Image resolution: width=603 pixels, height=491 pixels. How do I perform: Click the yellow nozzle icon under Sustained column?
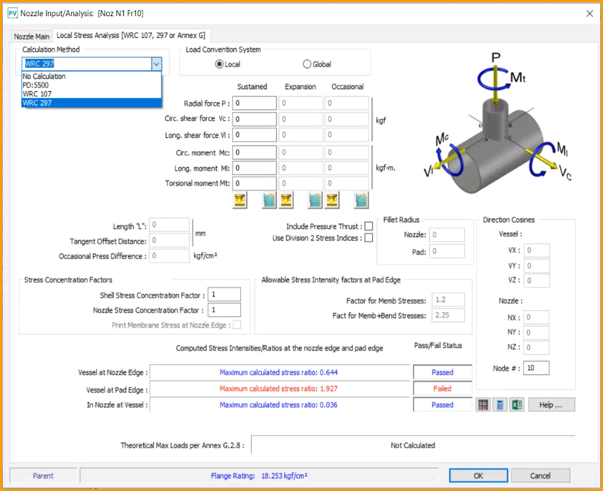click(x=241, y=201)
